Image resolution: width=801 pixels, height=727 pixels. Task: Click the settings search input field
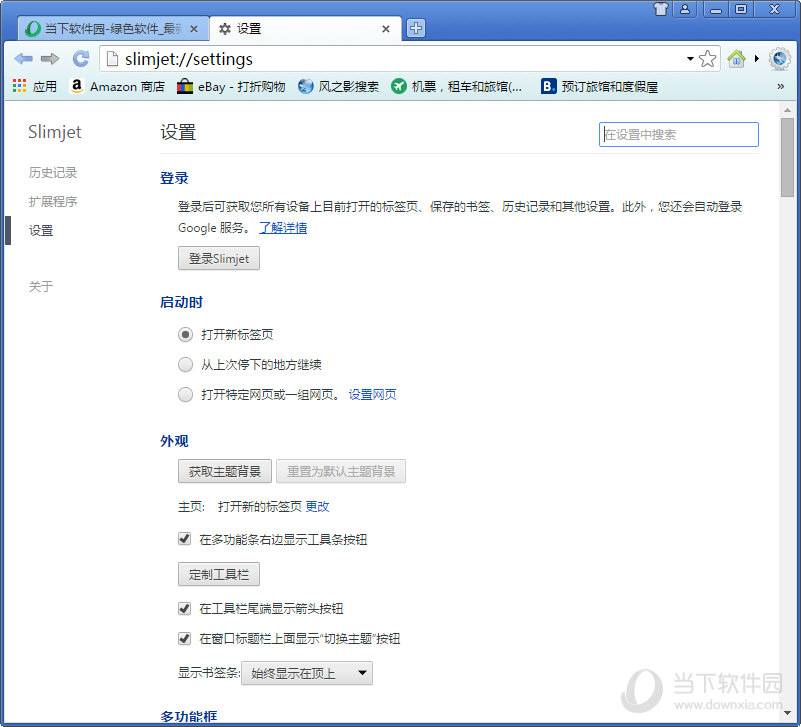tap(678, 134)
